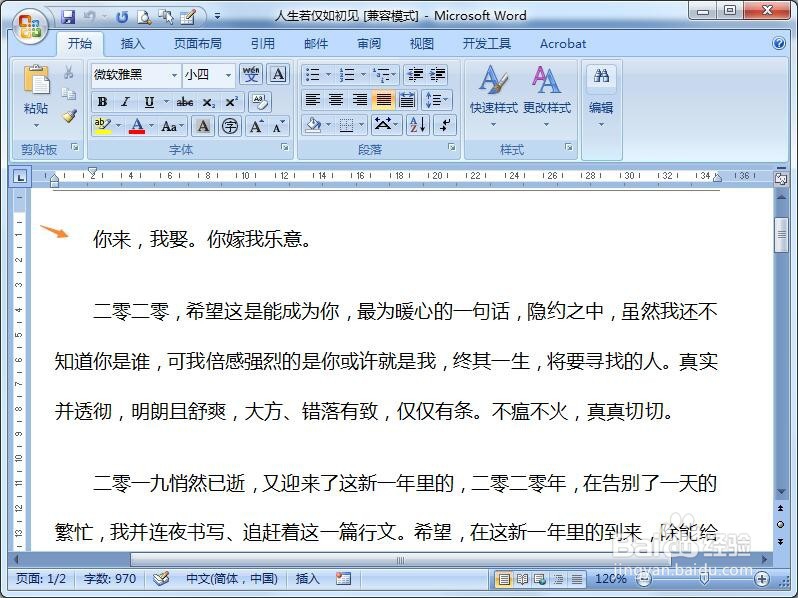Switch to Acrobat tab
This screenshot has height=598, width=798.
[563, 44]
